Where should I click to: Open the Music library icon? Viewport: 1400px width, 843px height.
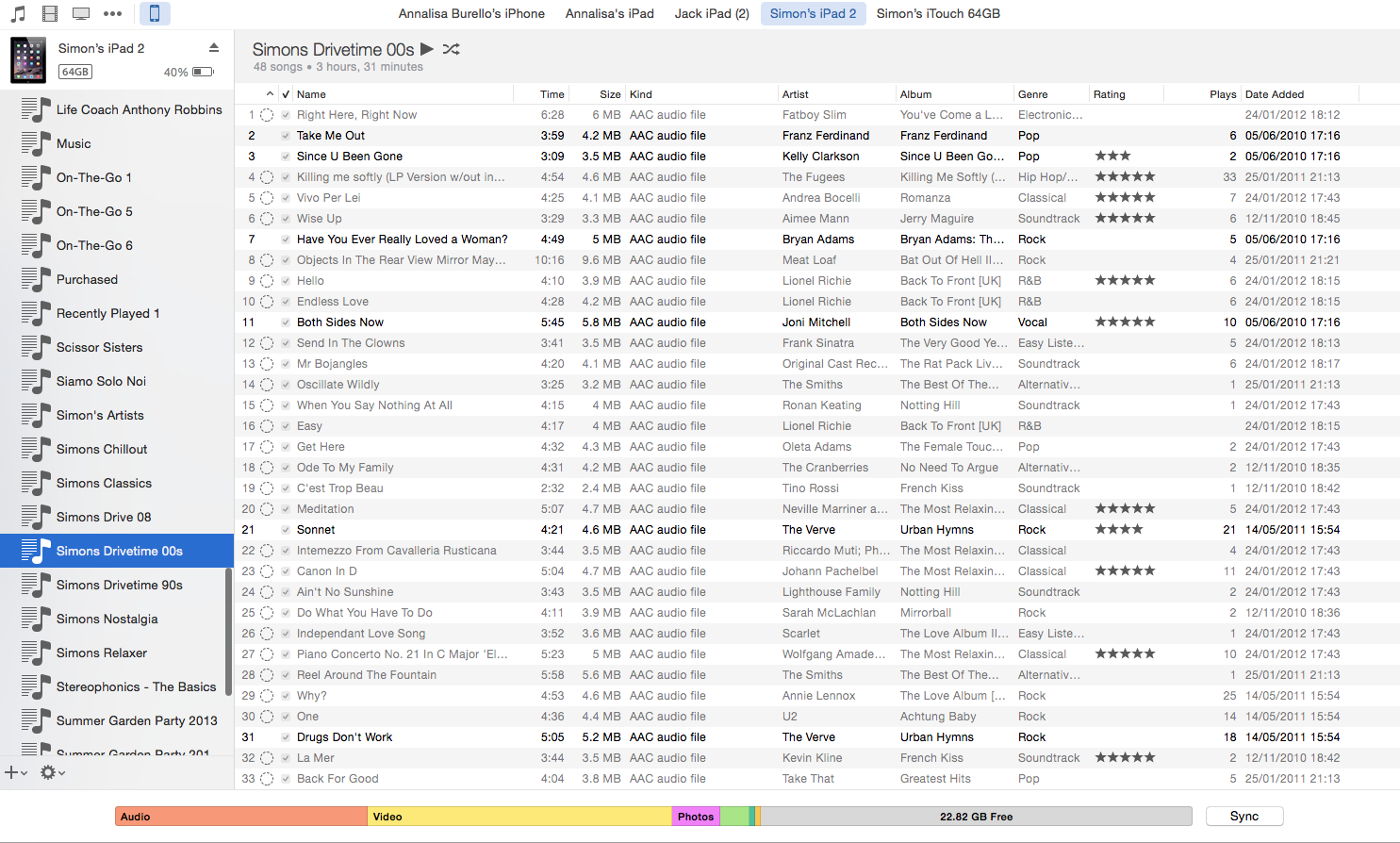(18, 14)
